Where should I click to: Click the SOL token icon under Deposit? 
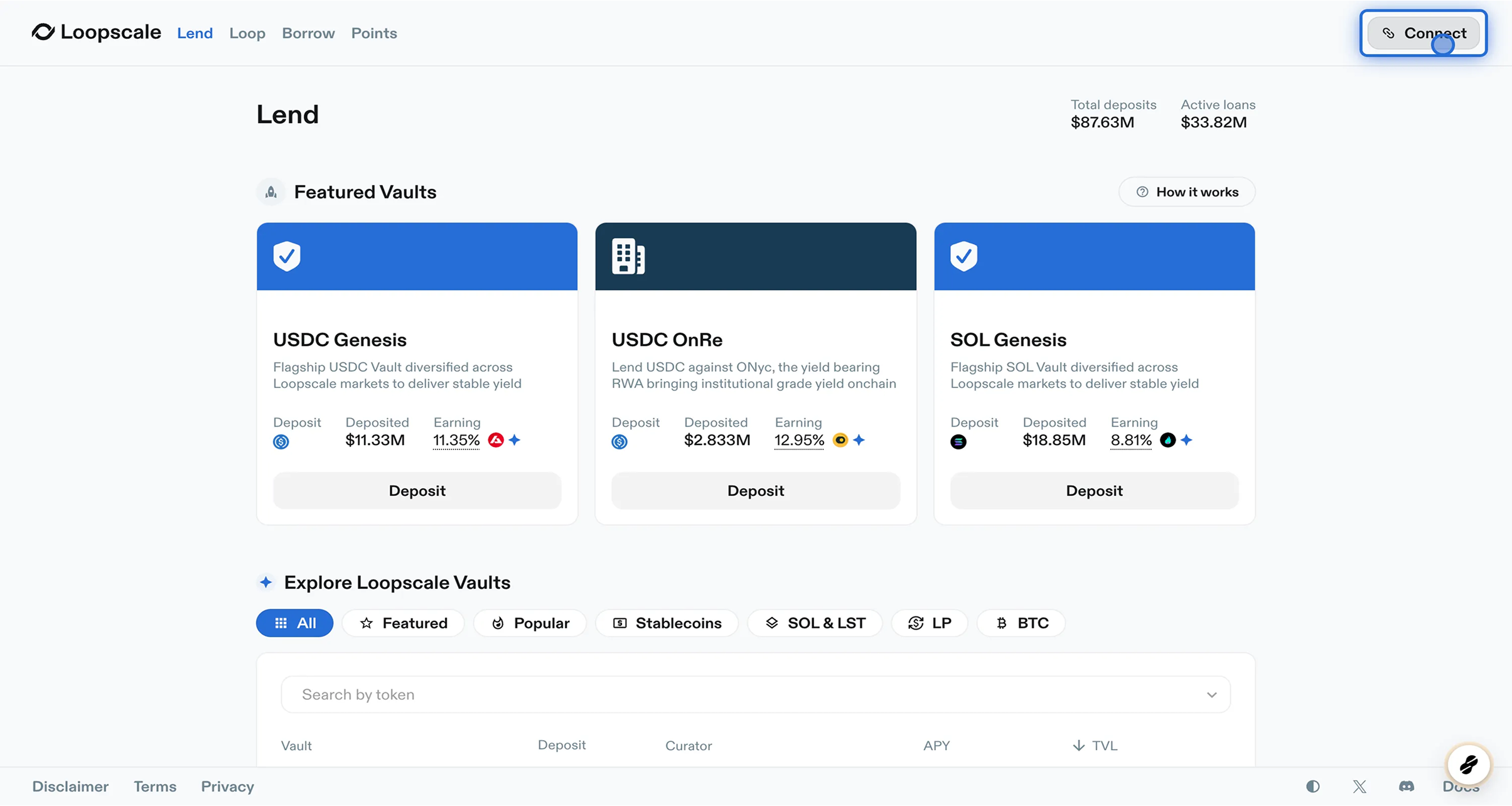pos(958,441)
